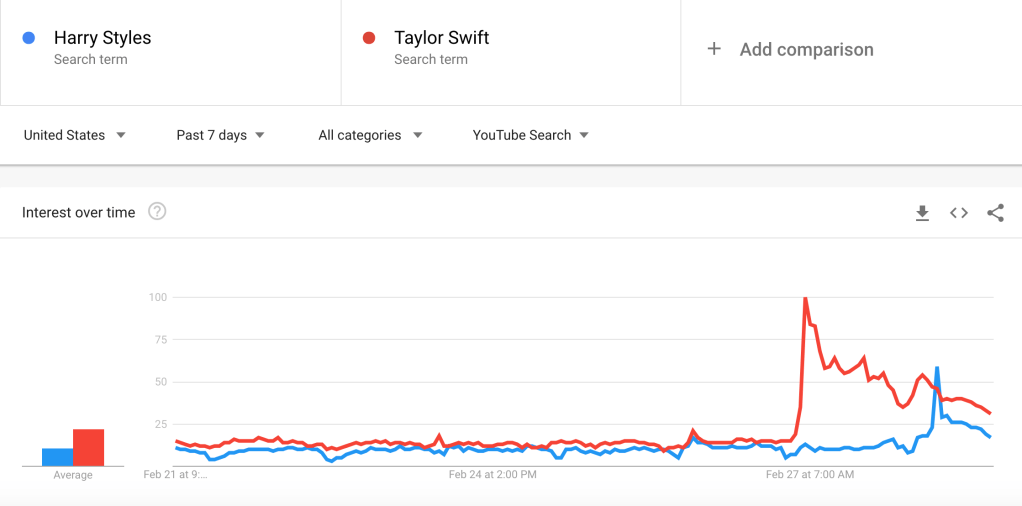
Task: Click the embed code icon
Action: pyautogui.click(x=959, y=212)
